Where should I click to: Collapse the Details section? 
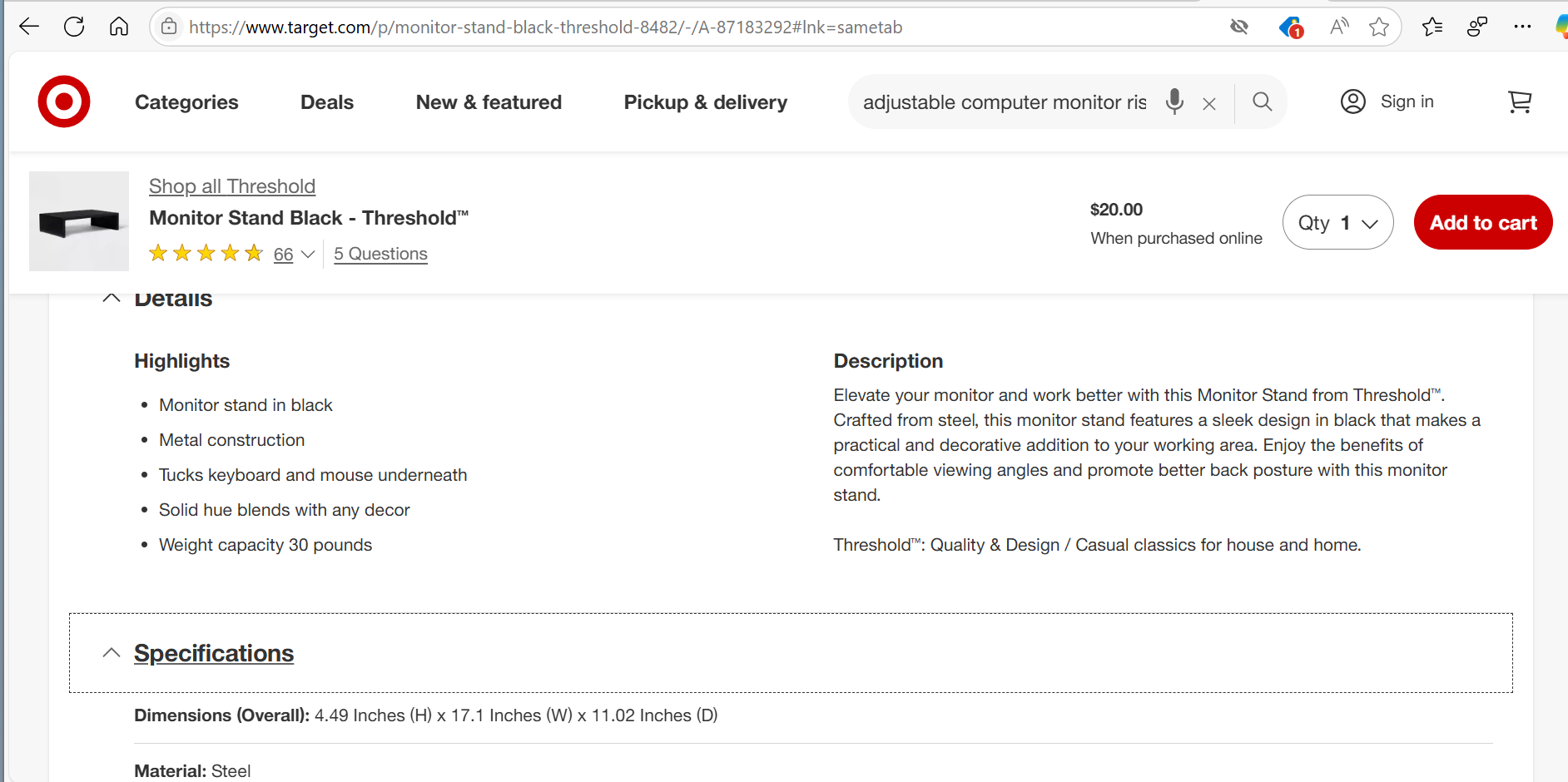coord(112,298)
